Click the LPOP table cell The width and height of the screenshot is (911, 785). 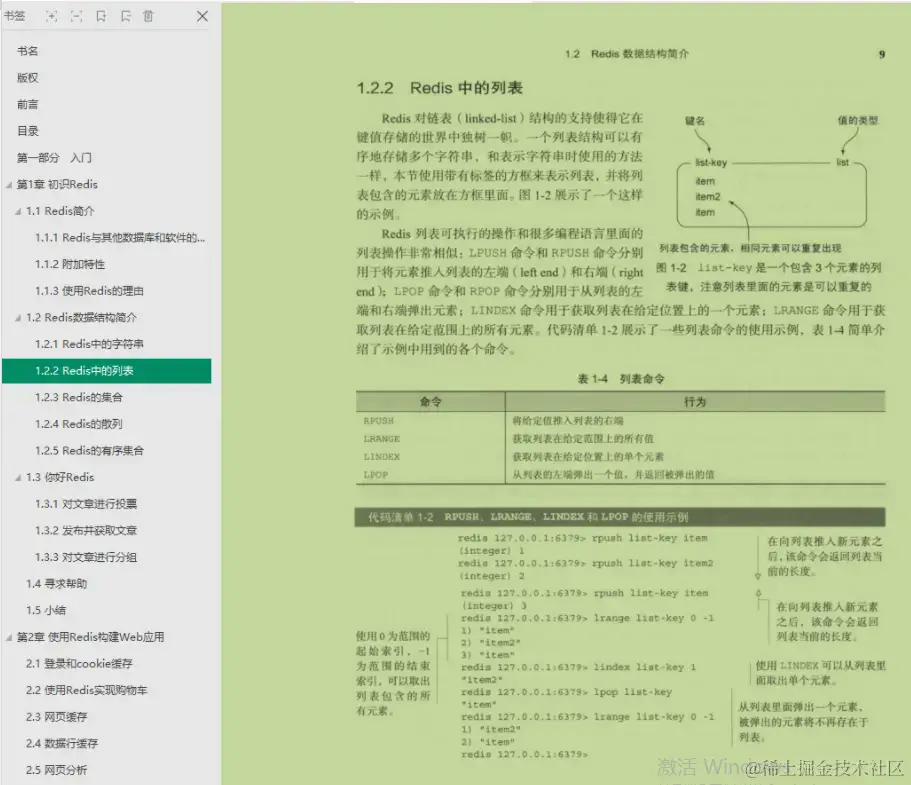(x=375, y=475)
